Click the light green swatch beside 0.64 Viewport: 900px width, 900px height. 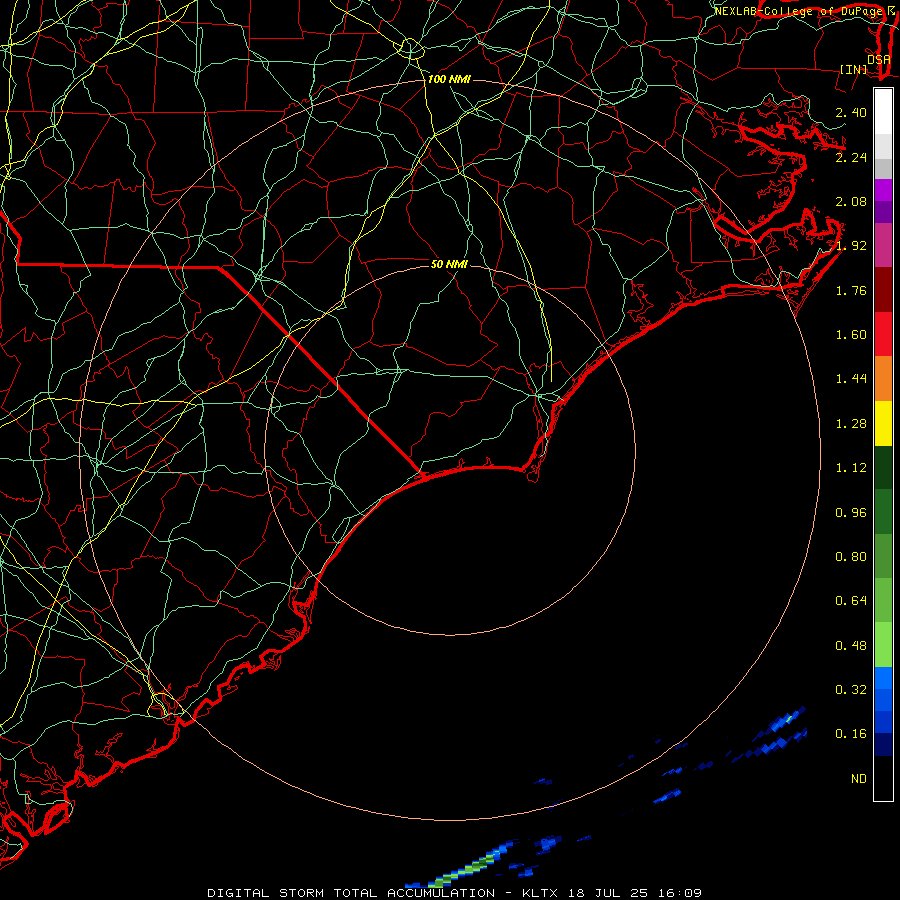(x=883, y=600)
